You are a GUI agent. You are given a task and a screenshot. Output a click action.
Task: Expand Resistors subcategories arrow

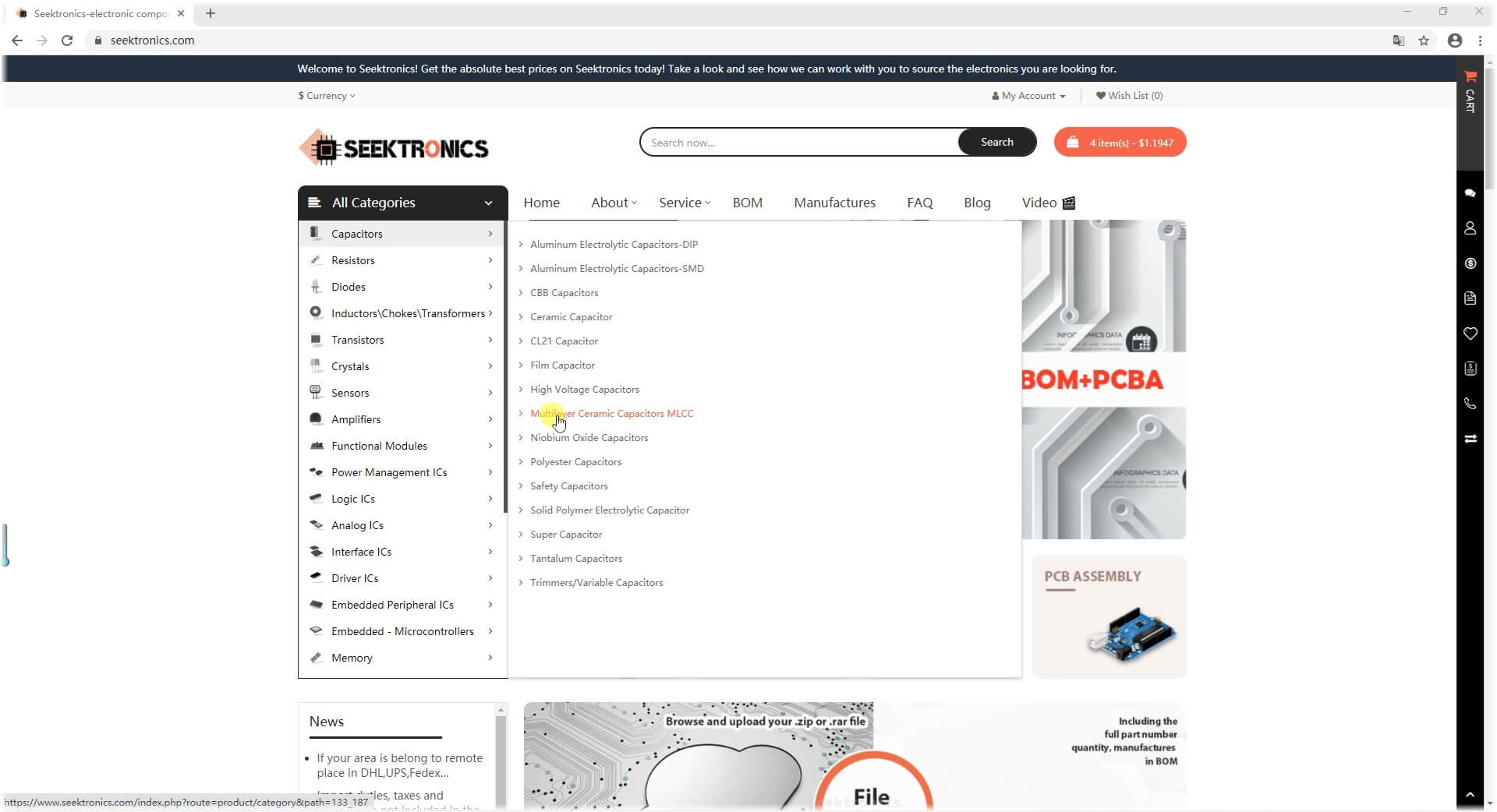[x=490, y=260]
